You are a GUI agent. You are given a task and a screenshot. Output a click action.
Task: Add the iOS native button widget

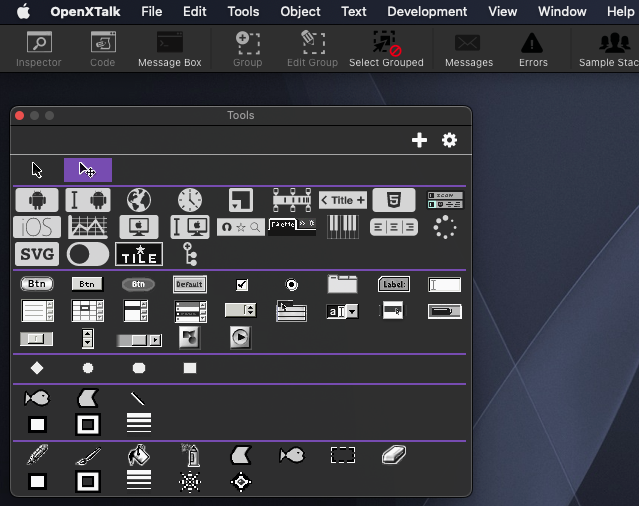tap(37, 227)
